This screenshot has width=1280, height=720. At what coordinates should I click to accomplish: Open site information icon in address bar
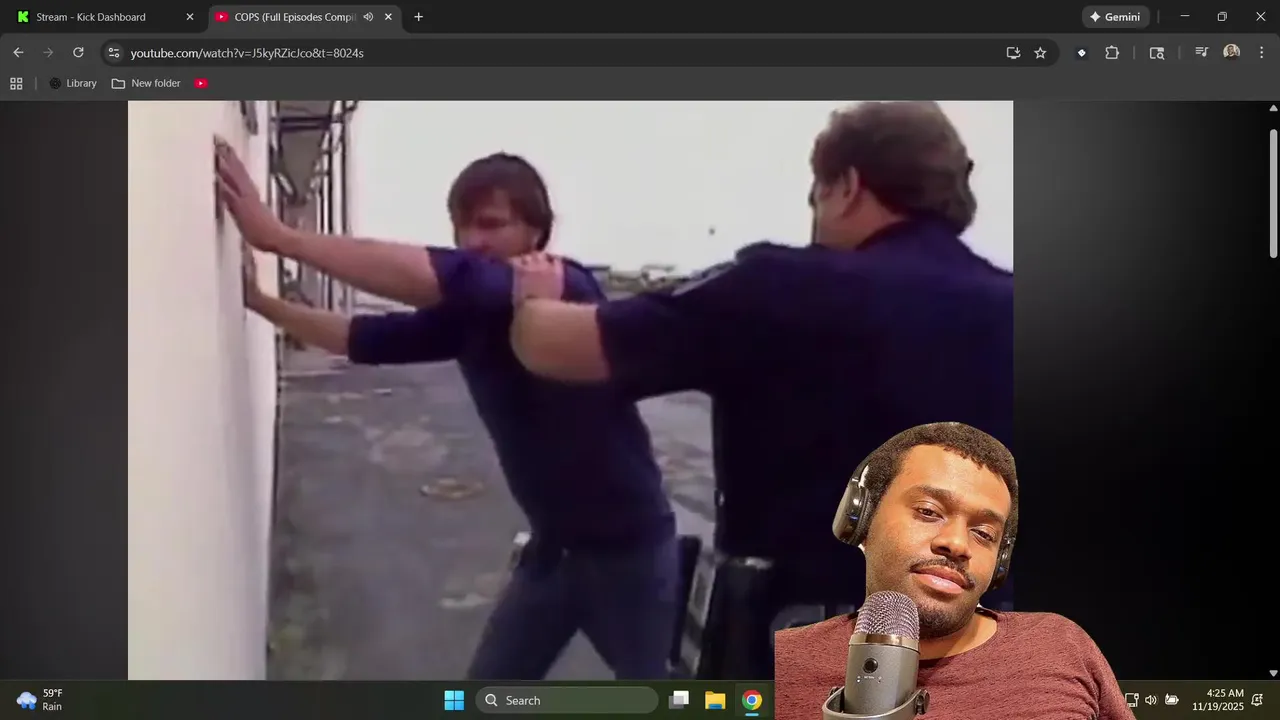[x=113, y=53]
